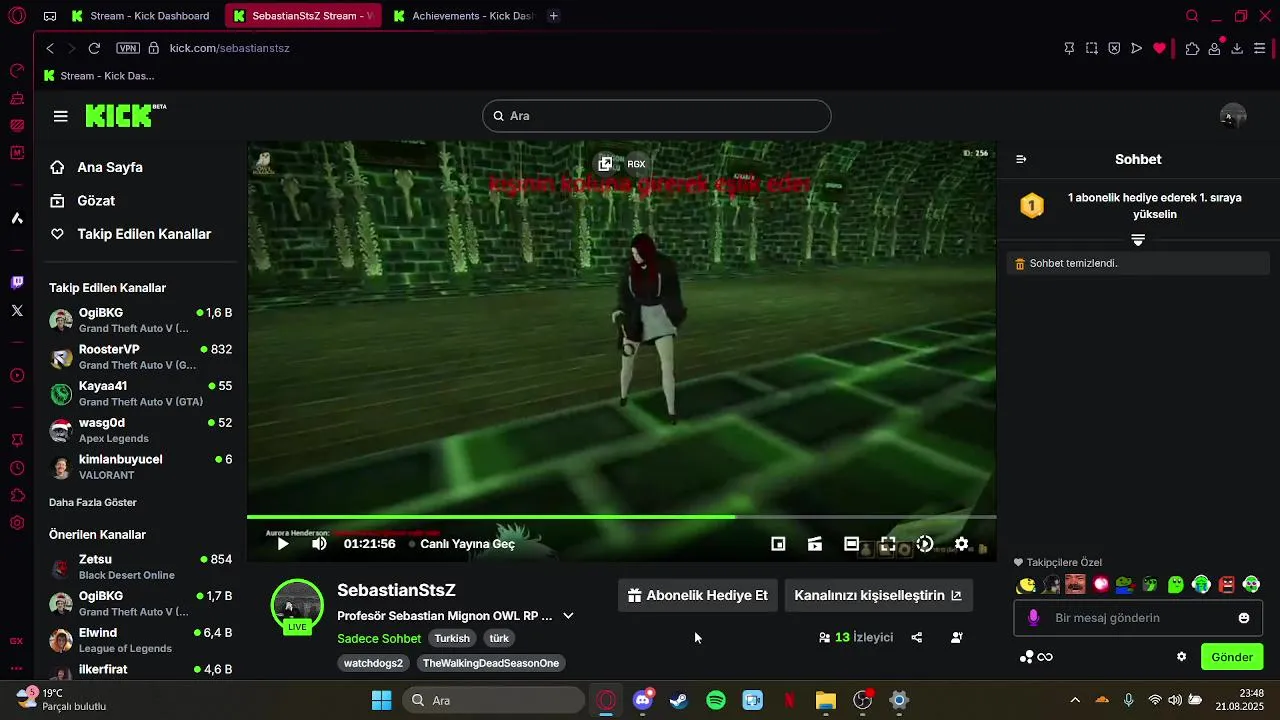Share the stream via share icon
The image size is (1280, 720).
(917, 637)
